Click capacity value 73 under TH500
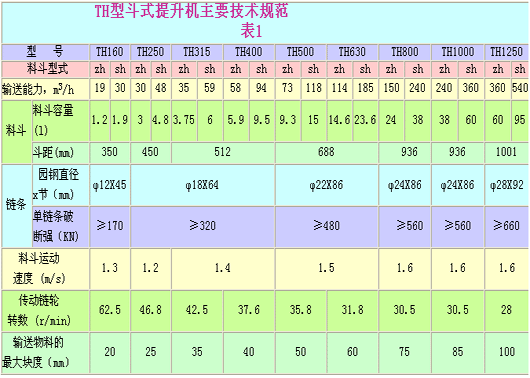 (287, 88)
